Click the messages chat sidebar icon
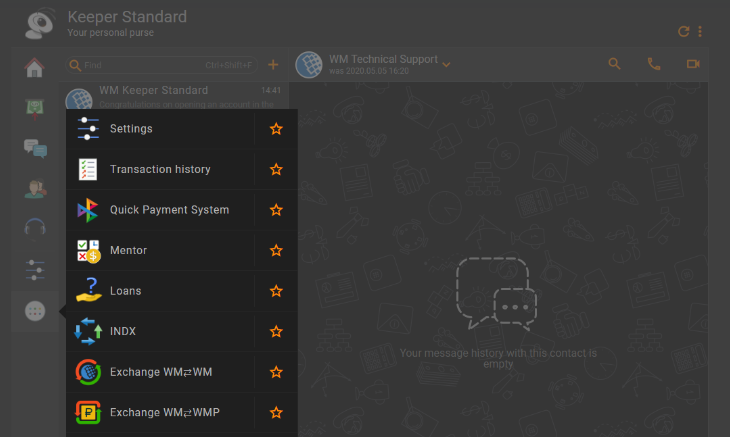The width and height of the screenshot is (730, 437). point(35,148)
